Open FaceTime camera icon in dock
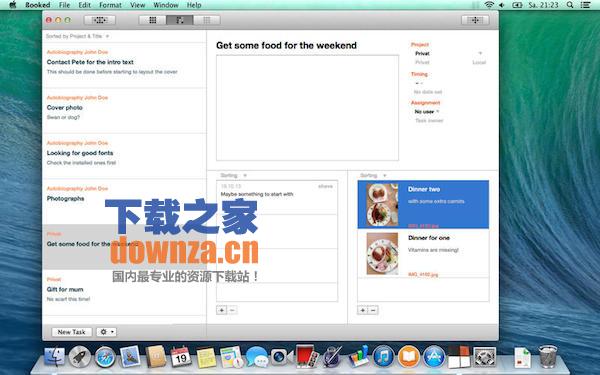The image size is (600, 375). coord(281,357)
